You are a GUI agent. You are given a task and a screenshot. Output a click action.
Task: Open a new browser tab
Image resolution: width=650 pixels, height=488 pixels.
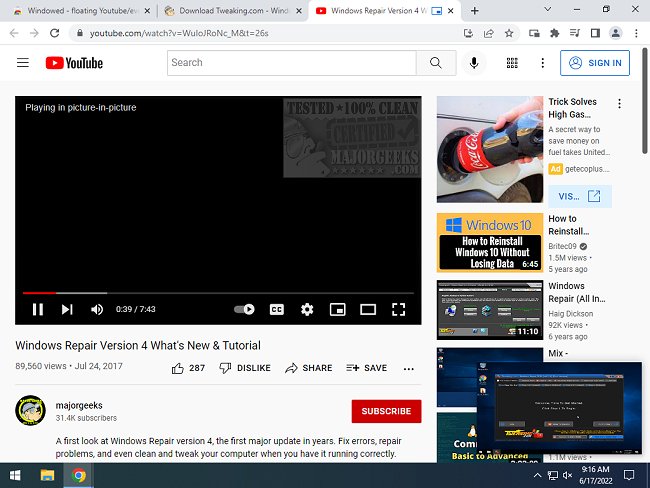click(x=475, y=11)
